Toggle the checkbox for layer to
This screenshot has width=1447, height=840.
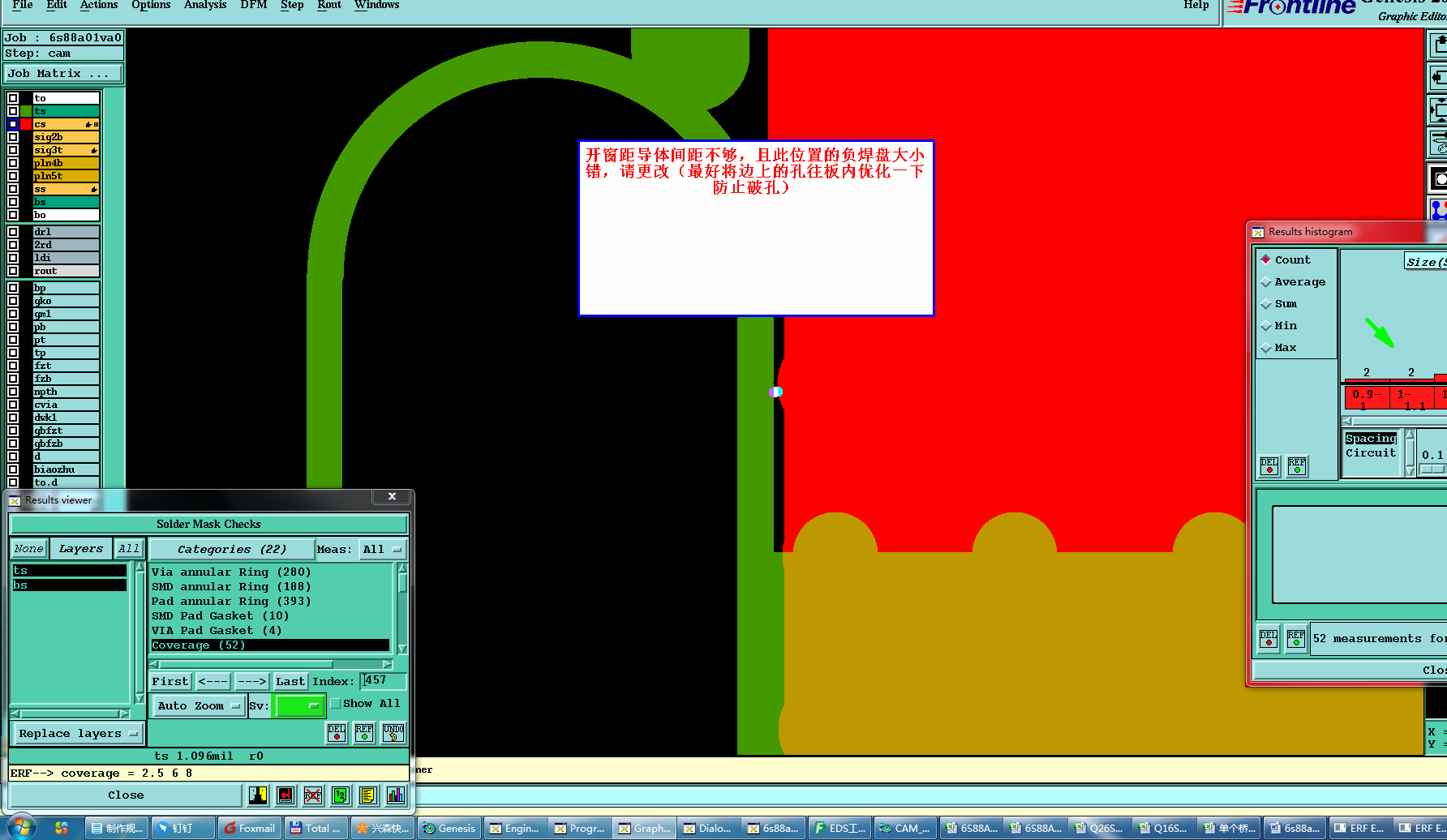point(13,98)
